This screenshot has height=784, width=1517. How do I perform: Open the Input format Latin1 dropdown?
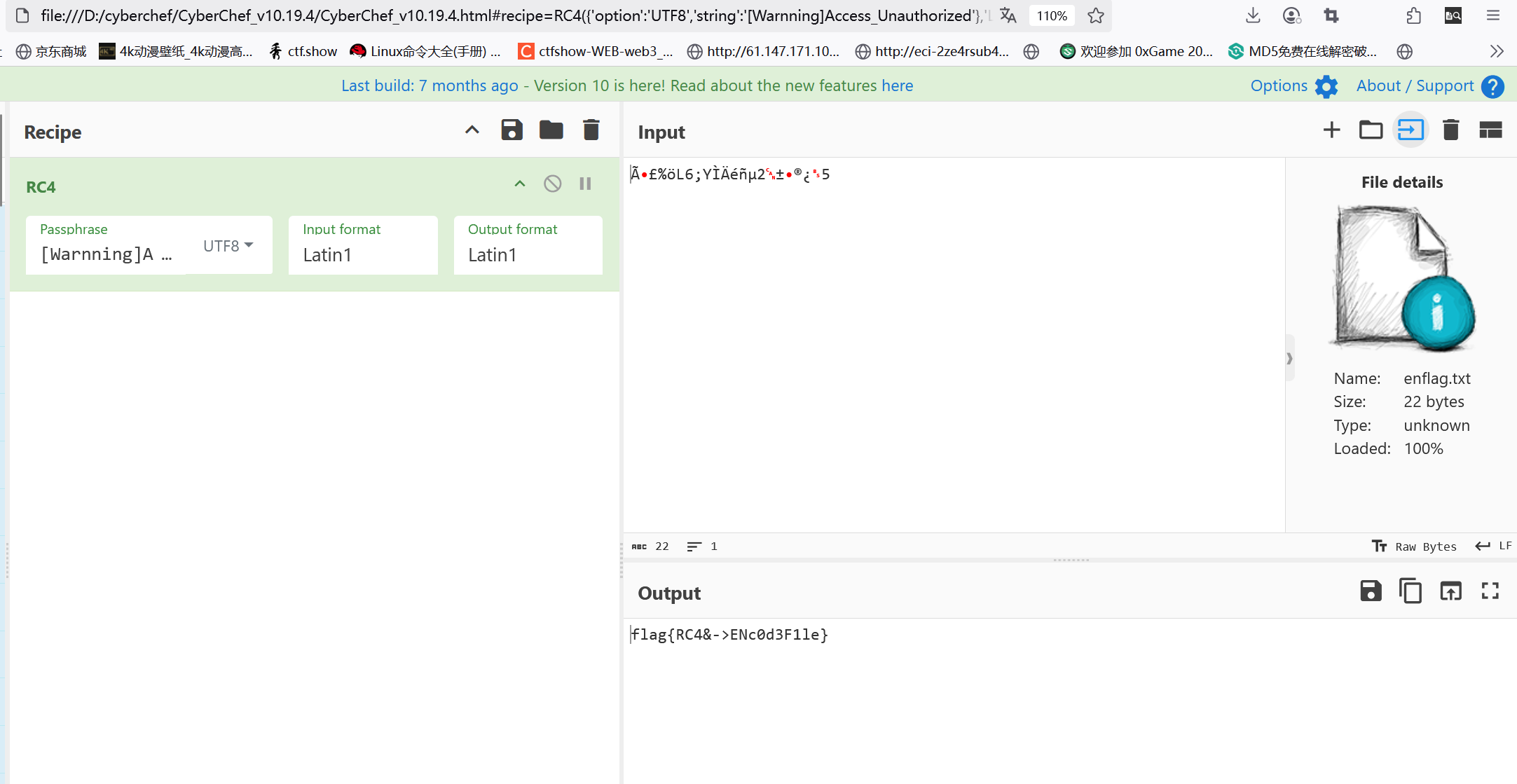[362, 254]
